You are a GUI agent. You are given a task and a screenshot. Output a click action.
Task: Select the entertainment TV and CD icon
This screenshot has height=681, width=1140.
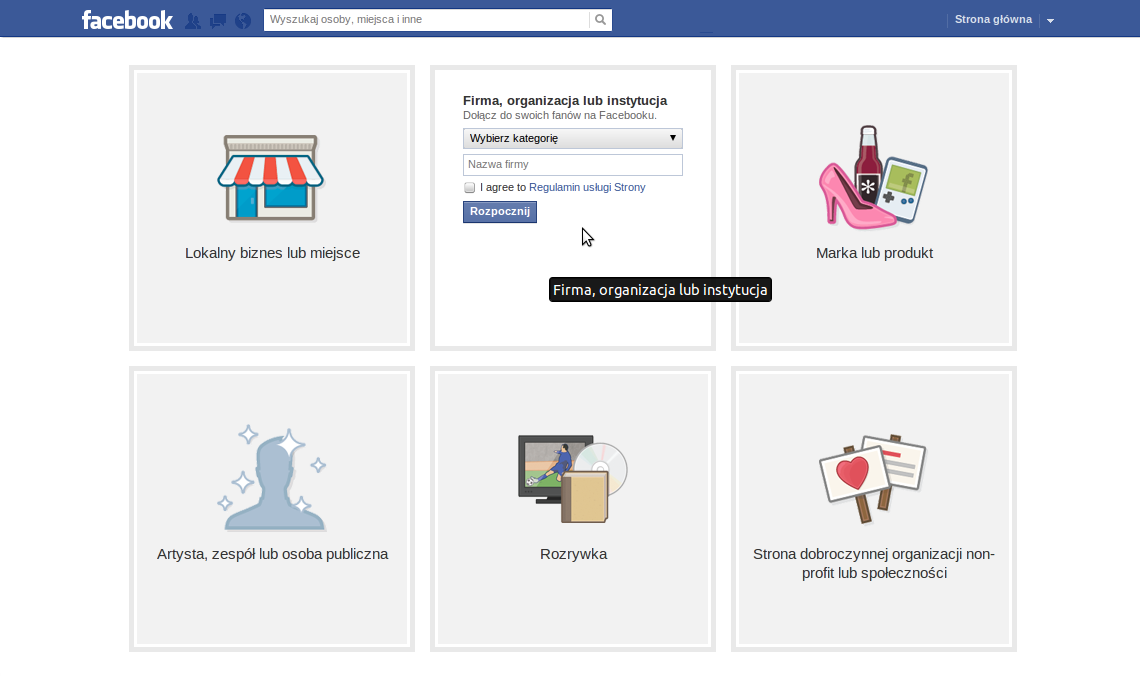tap(573, 478)
